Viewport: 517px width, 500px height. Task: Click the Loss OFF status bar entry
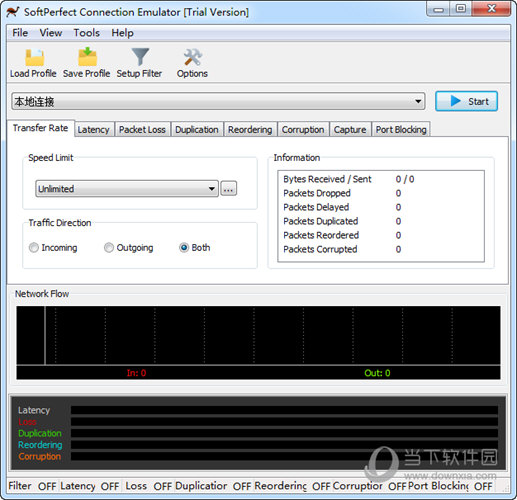148,486
